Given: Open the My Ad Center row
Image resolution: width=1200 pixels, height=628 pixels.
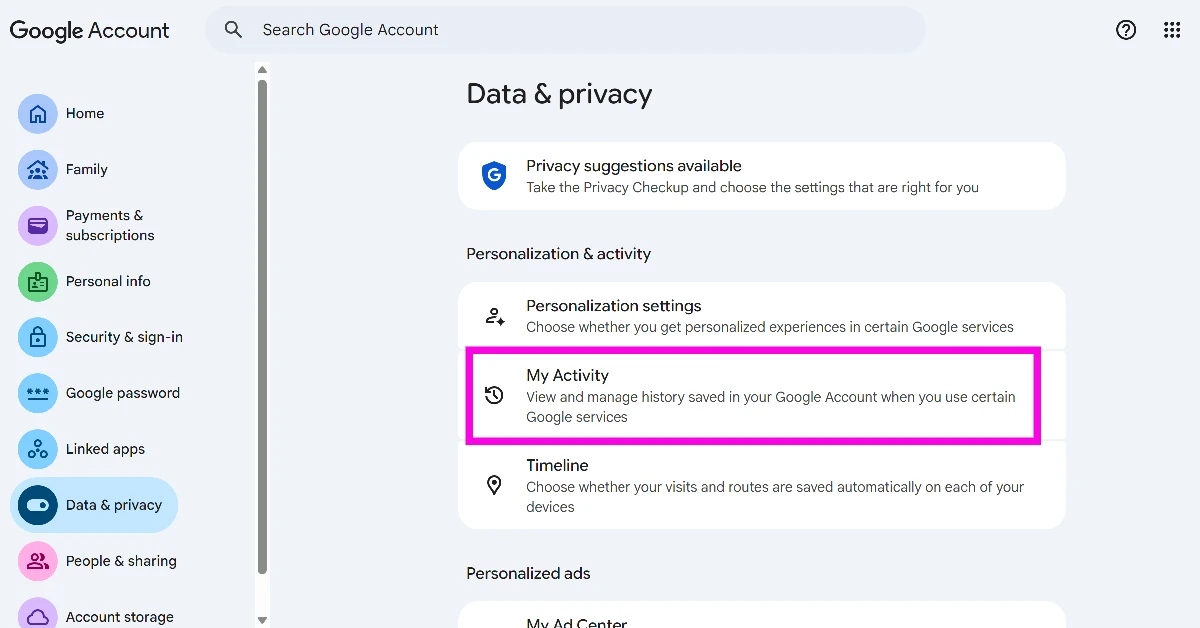Looking at the screenshot, I should pos(762,616).
